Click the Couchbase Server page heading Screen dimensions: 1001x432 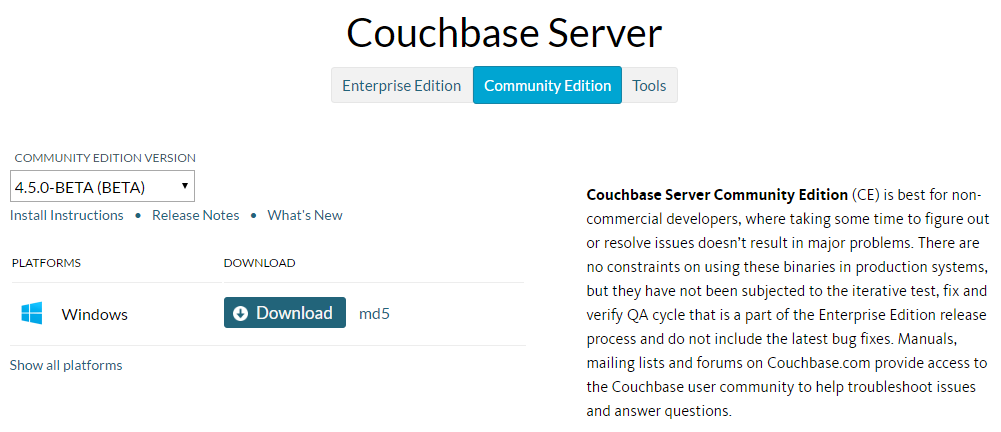pos(504,33)
